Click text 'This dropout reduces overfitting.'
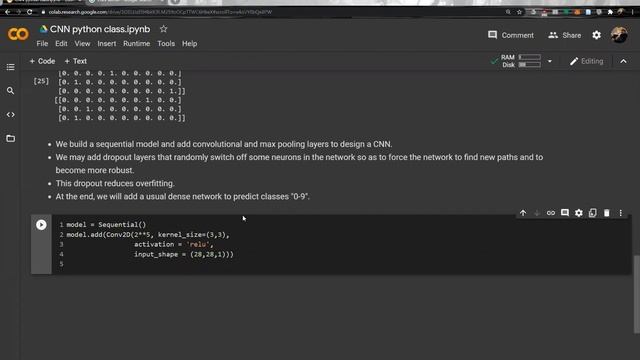The width and height of the screenshot is (640, 360). (x=115, y=183)
